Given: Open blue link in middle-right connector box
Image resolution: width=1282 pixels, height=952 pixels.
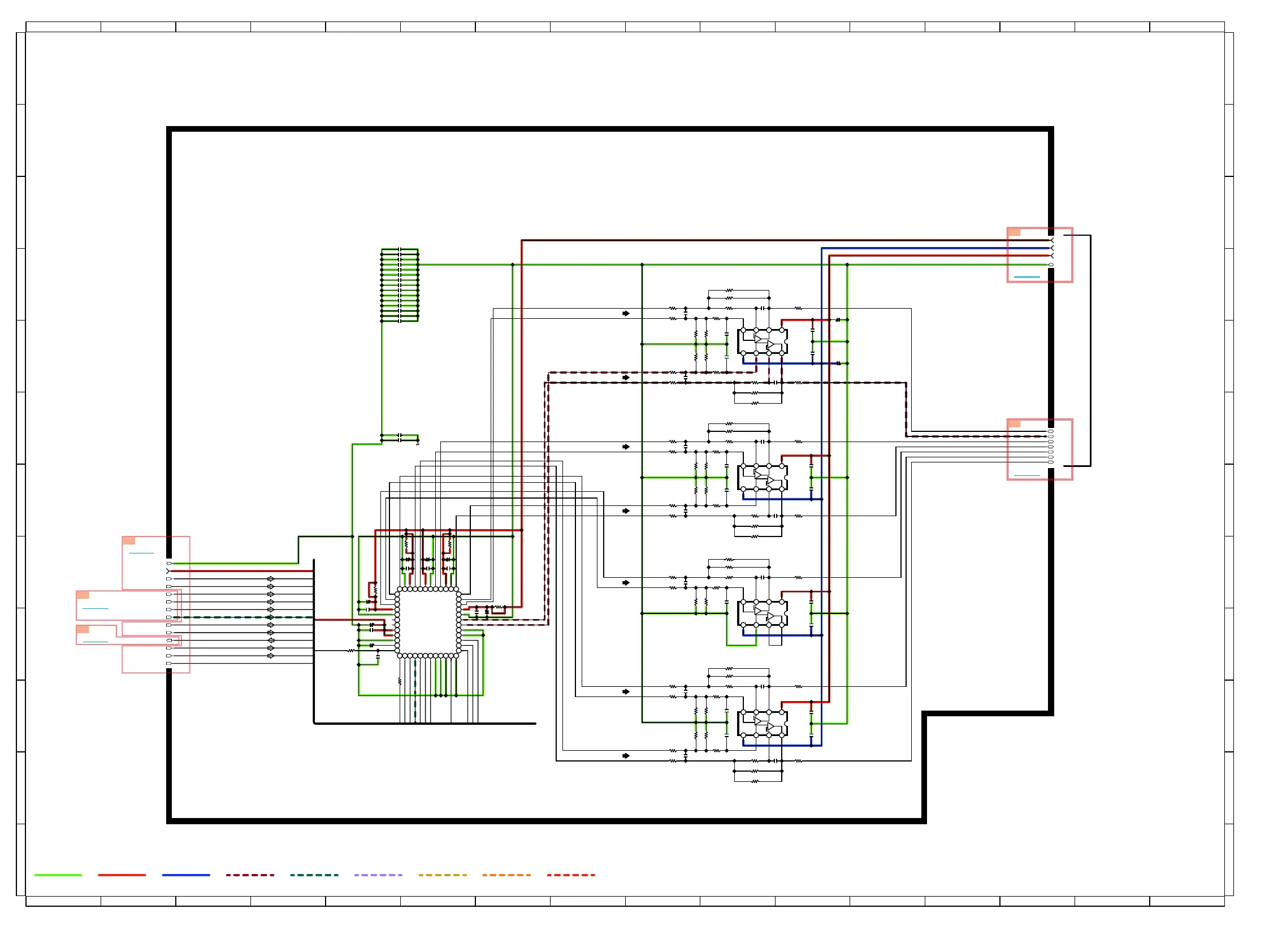Looking at the screenshot, I should tap(1026, 475).
